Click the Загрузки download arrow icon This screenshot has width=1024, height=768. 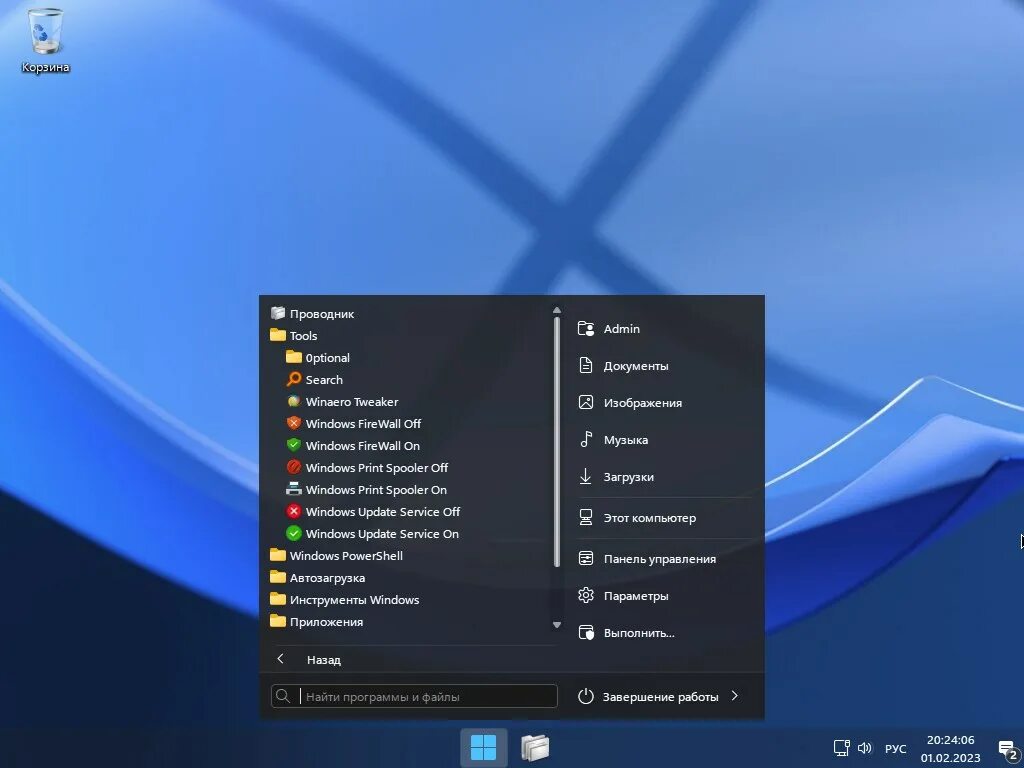pos(586,476)
